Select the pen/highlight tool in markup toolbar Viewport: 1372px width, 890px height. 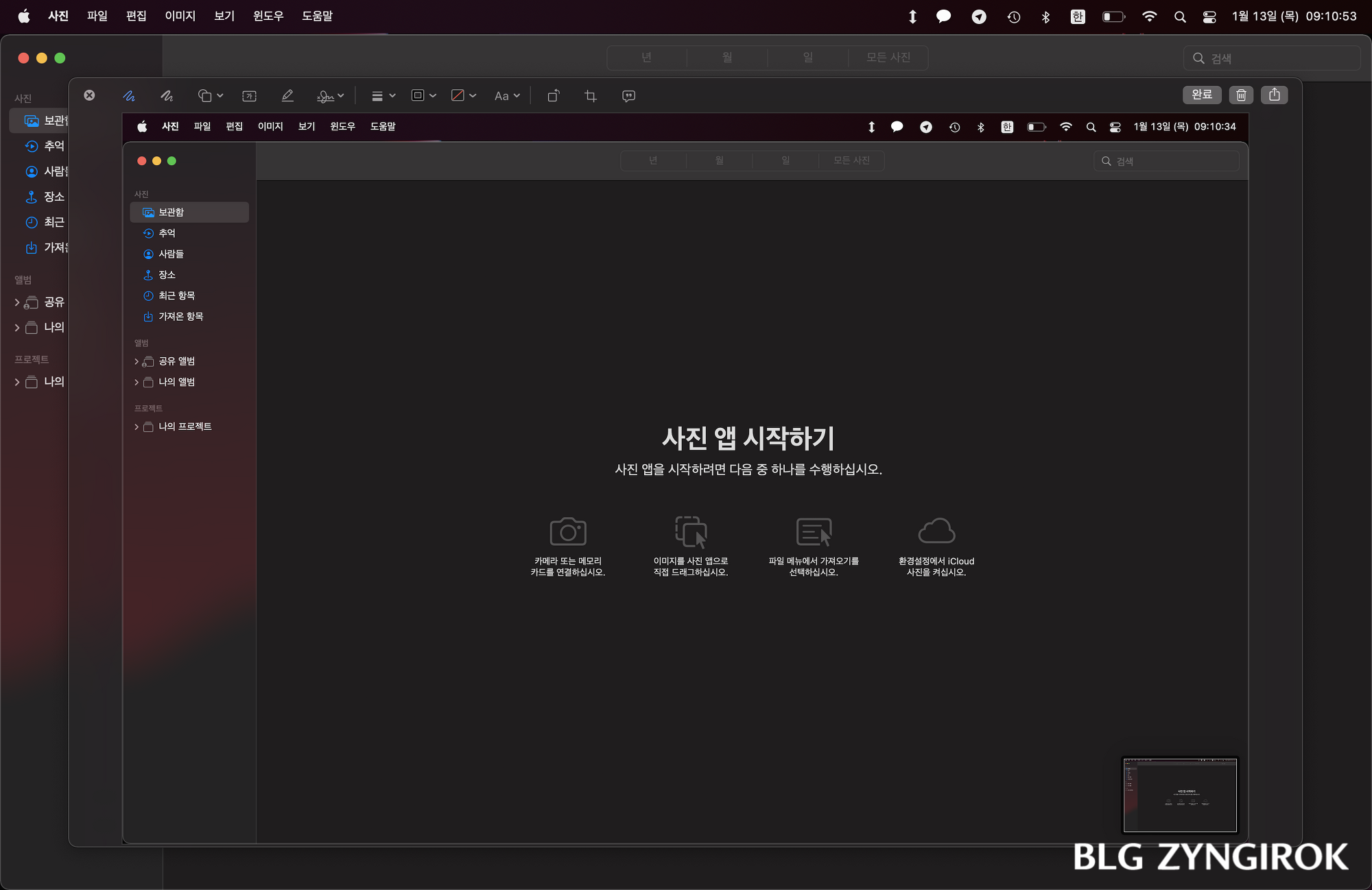[x=287, y=95]
